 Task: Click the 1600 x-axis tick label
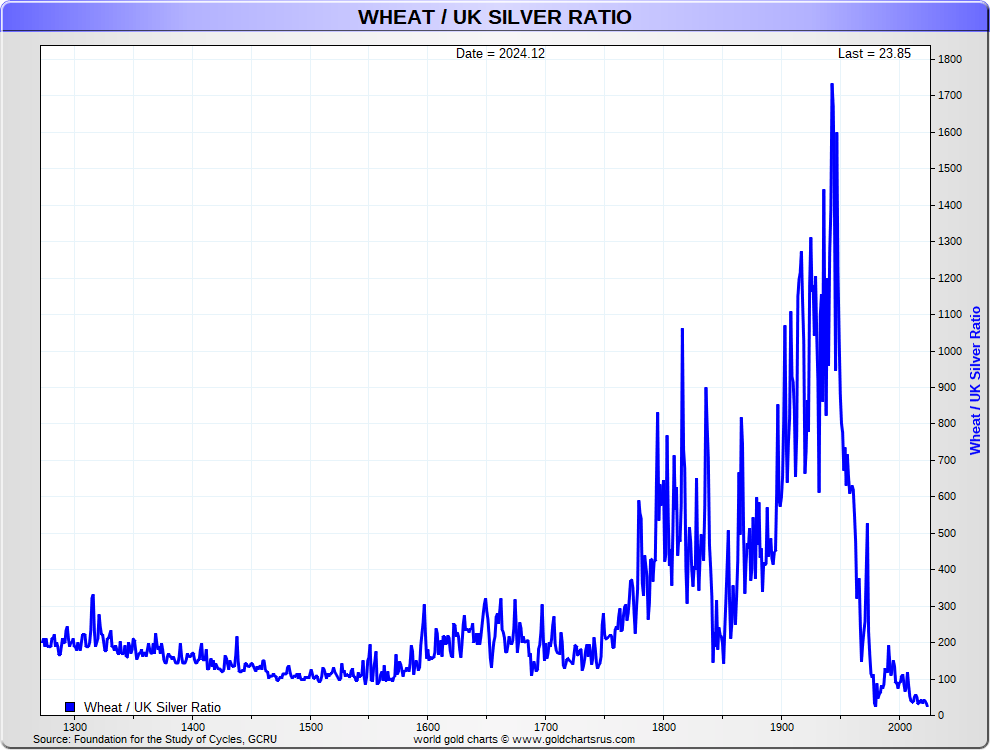tap(427, 727)
